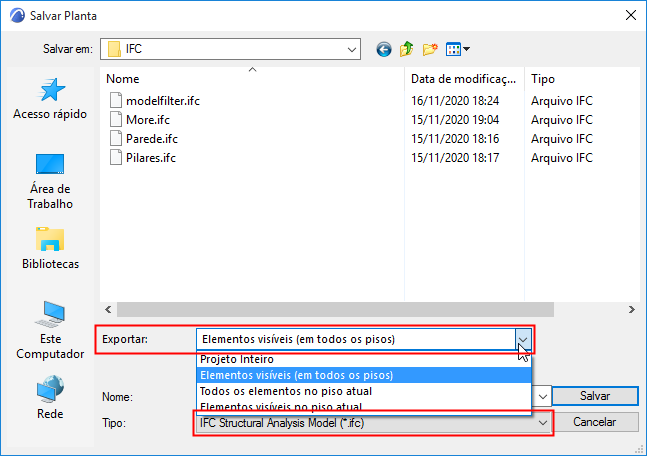The width and height of the screenshot is (647, 456).
Task: Close the Salvar Planta dialog
Action: pyautogui.click(x=630, y=16)
